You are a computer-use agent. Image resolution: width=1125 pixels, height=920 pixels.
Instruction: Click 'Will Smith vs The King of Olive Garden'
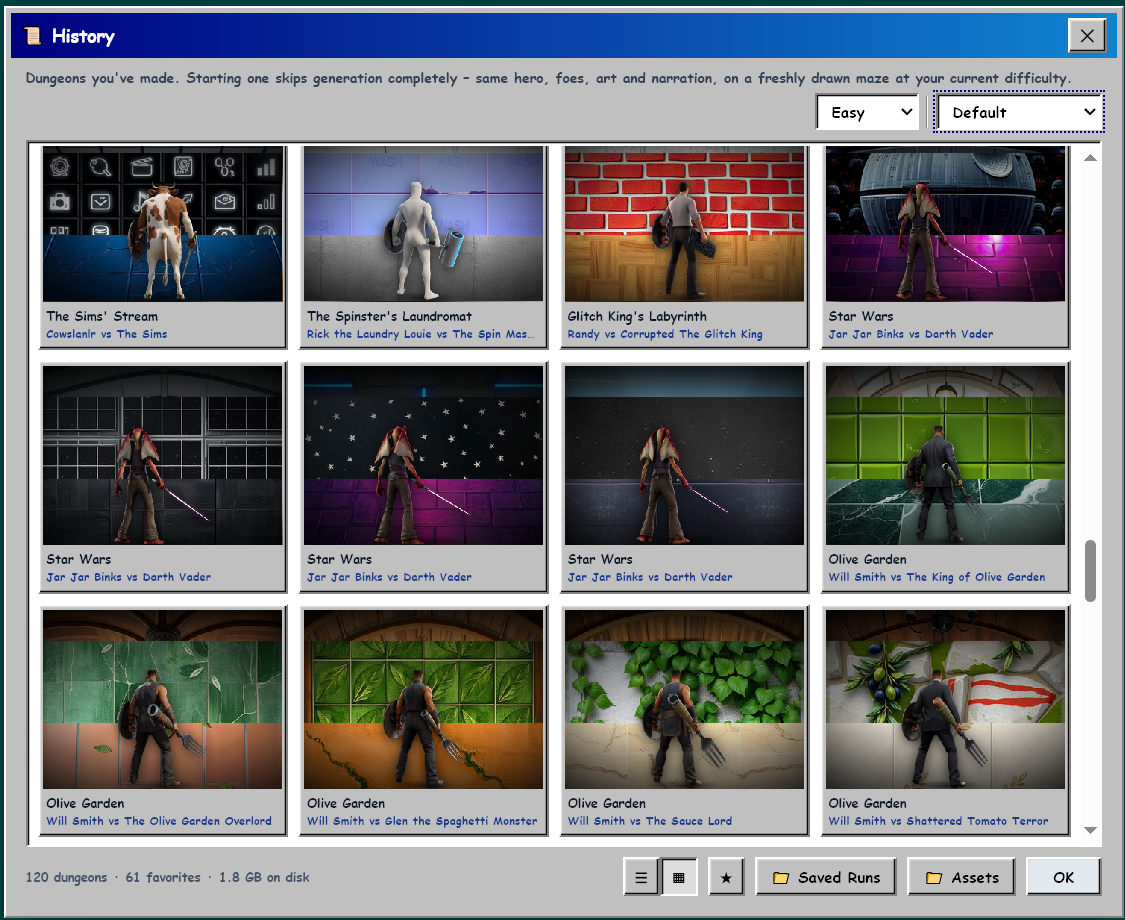(x=937, y=577)
